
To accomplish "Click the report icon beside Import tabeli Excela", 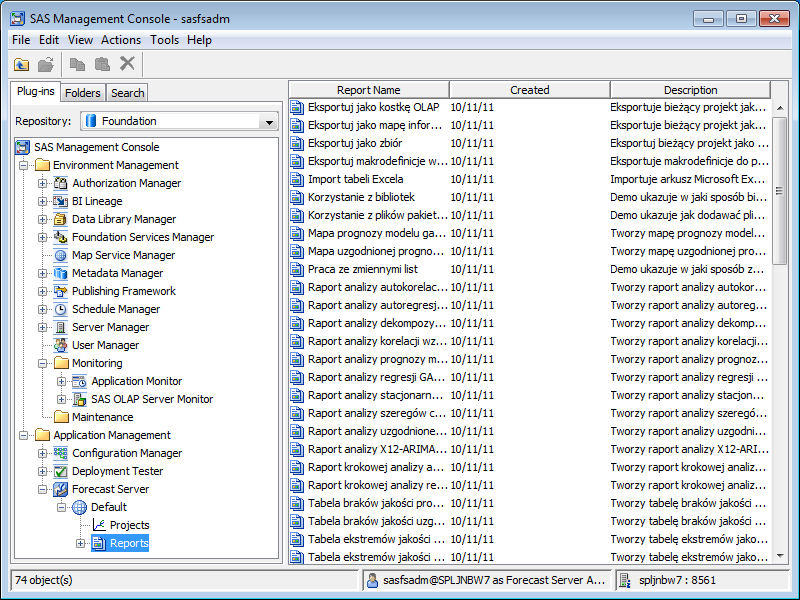I will pyautogui.click(x=297, y=179).
